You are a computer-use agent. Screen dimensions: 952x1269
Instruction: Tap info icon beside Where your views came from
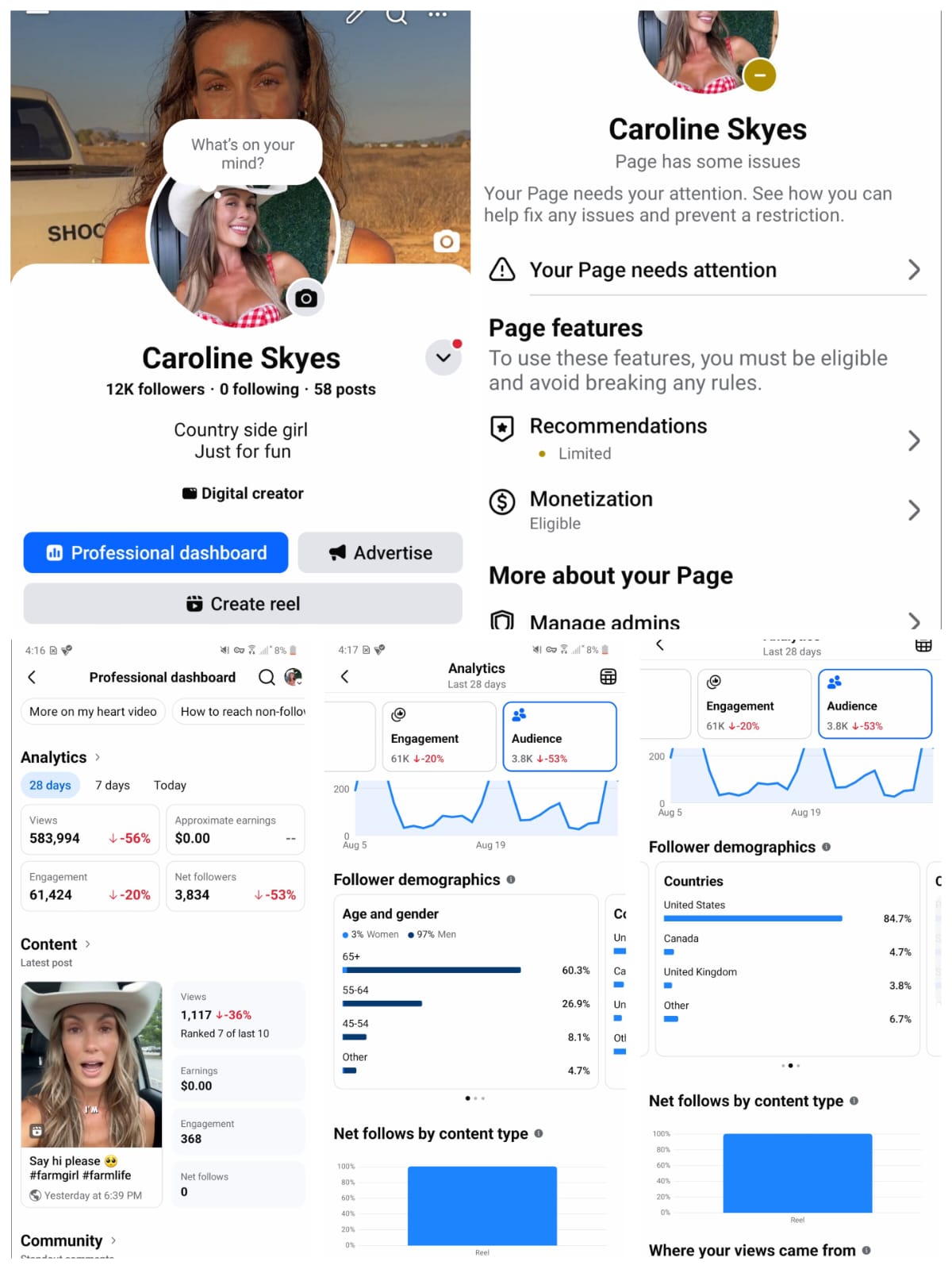pos(866,1250)
